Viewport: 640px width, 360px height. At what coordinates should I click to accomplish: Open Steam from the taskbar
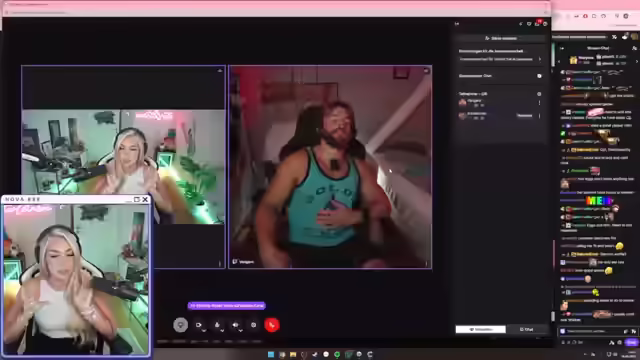click(x=315, y=354)
